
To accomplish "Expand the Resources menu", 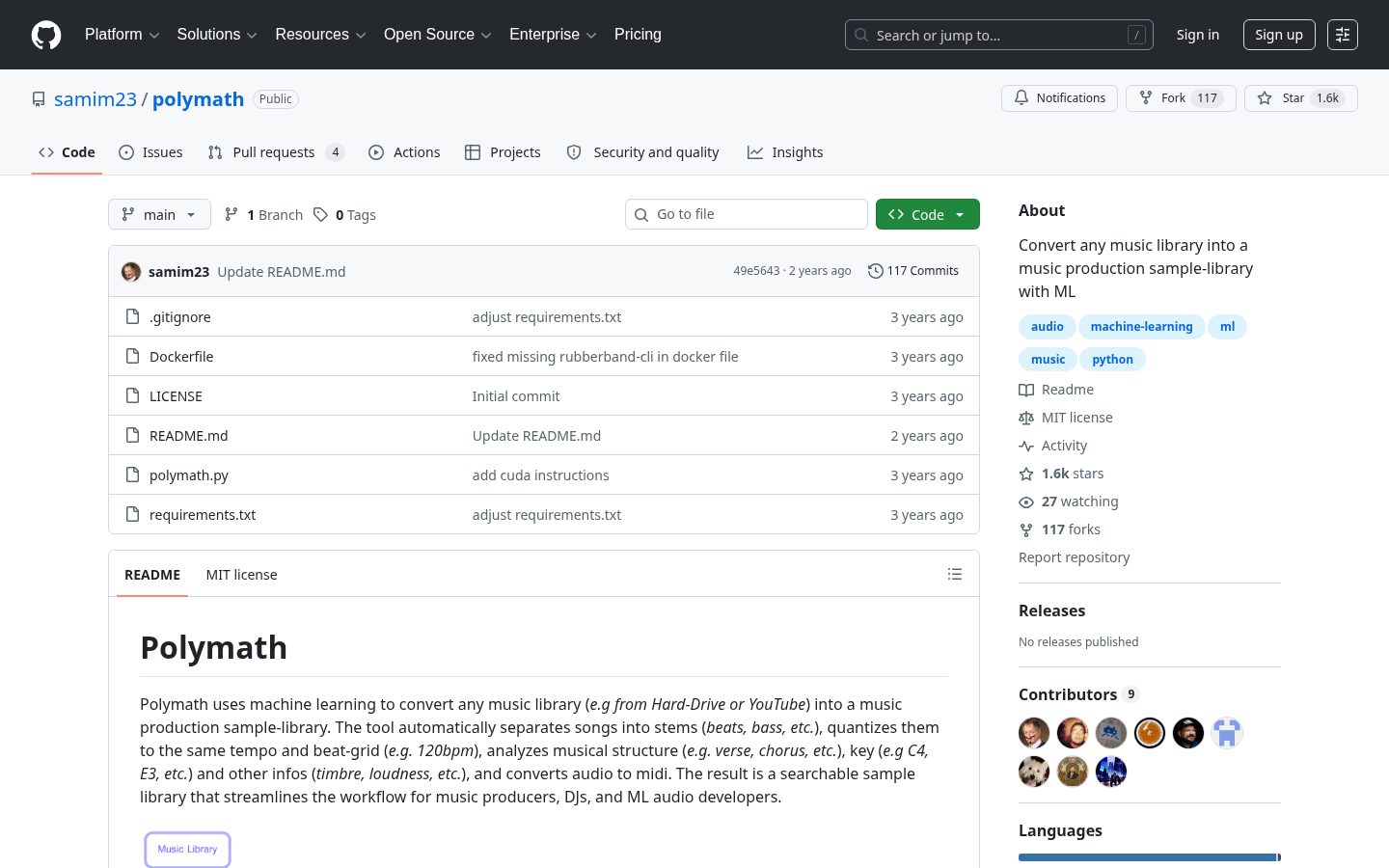I will click(x=320, y=35).
